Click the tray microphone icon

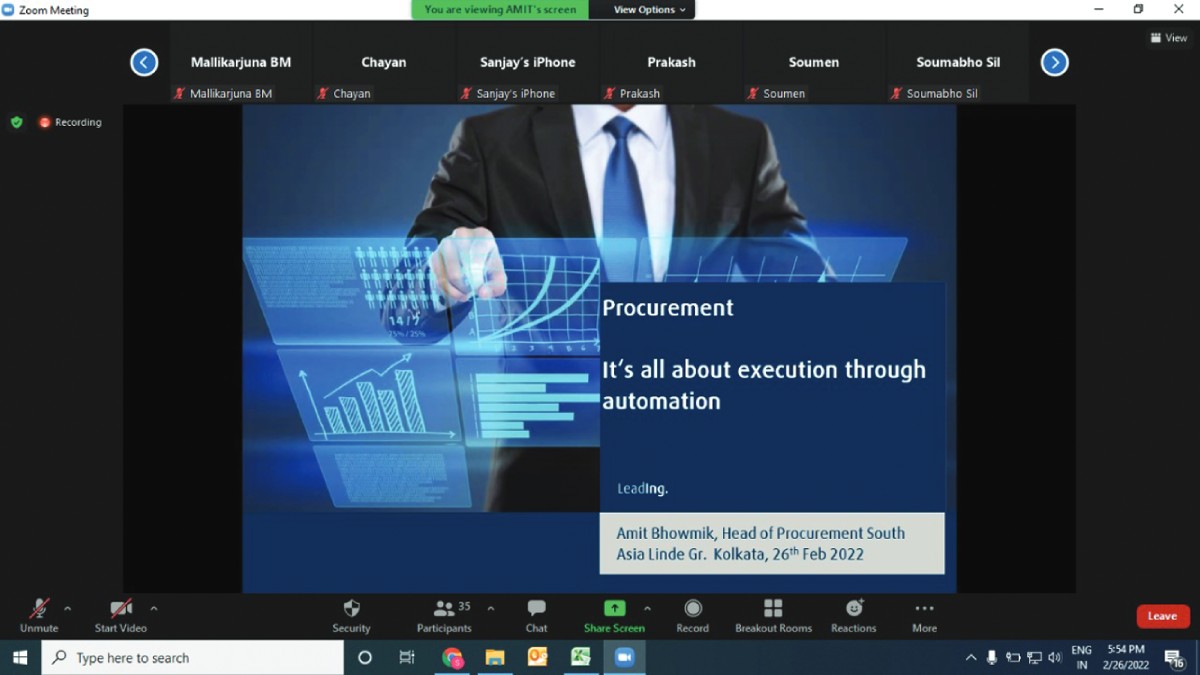[x=992, y=657]
